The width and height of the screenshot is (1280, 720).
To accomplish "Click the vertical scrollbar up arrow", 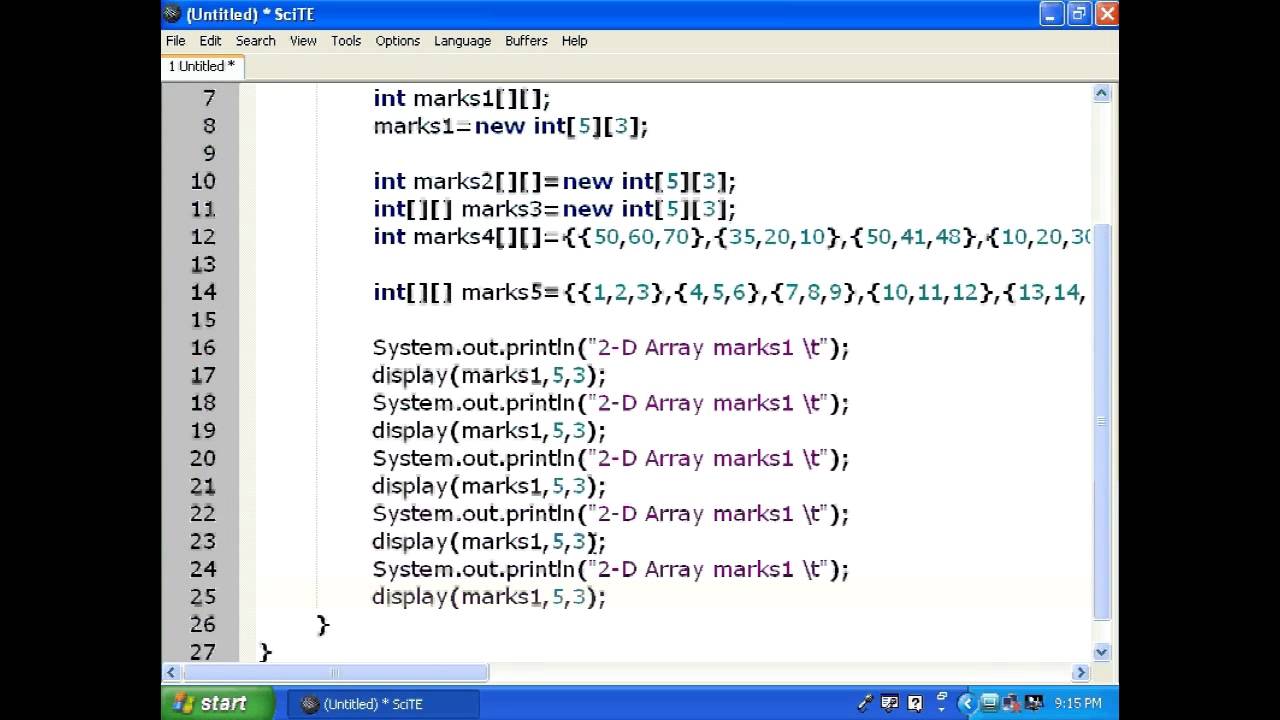I will coord(1101,93).
